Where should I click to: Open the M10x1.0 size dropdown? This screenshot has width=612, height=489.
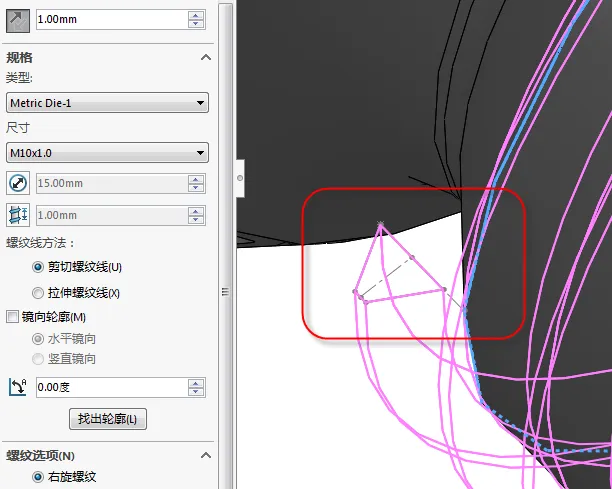(x=107, y=153)
